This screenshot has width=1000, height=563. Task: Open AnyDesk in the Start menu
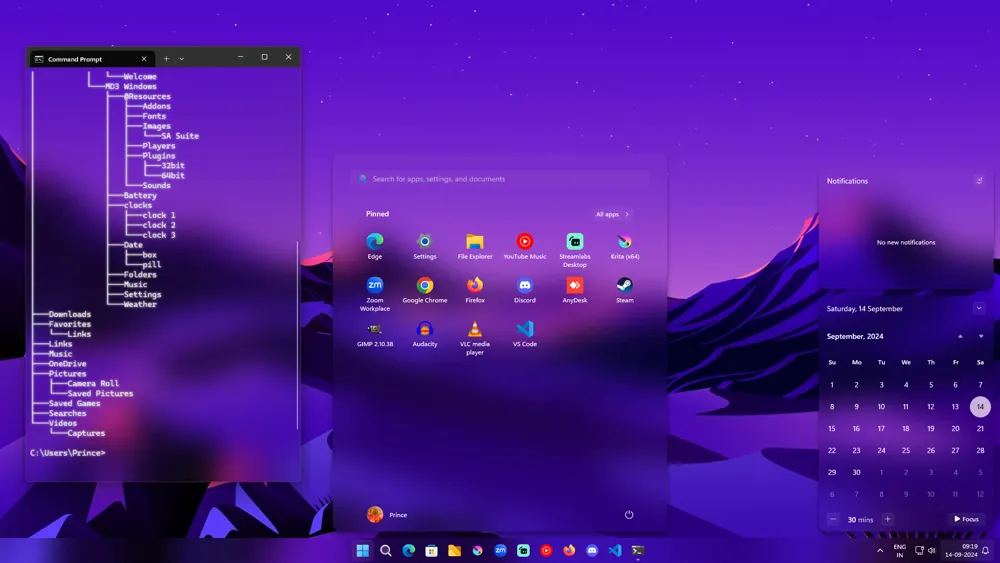pyautogui.click(x=574, y=287)
